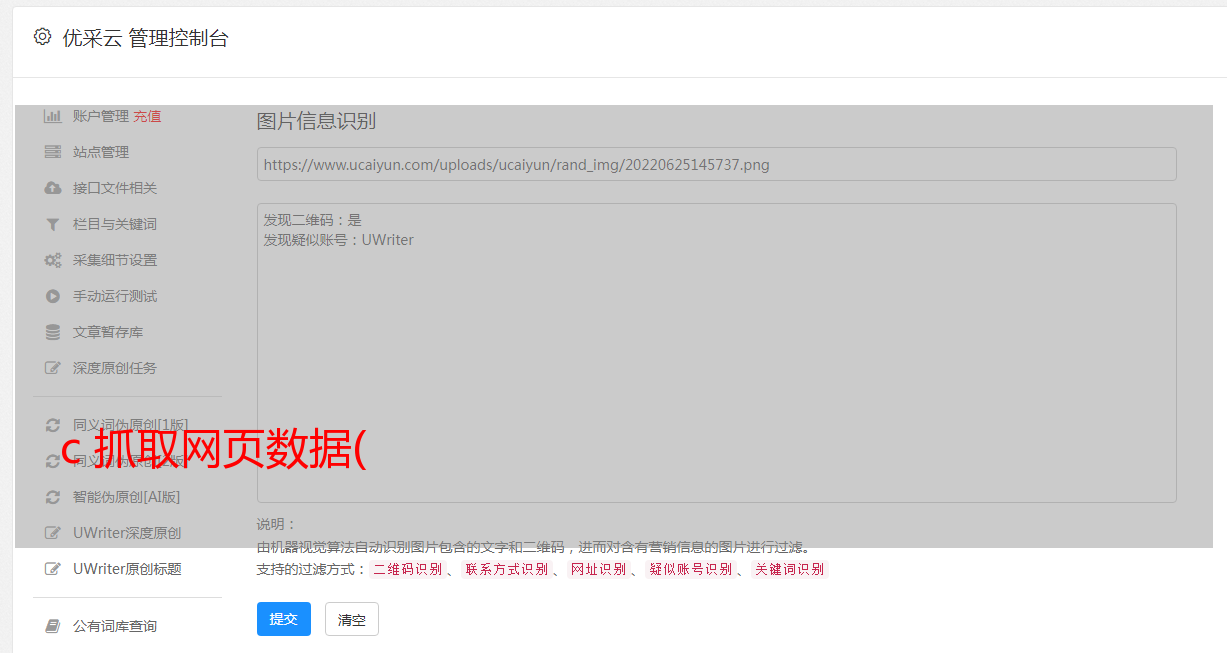The image size is (1227, 653).
Task: Open 深度原创任务 in the sidebar
Action: click(x=115, y=368)
